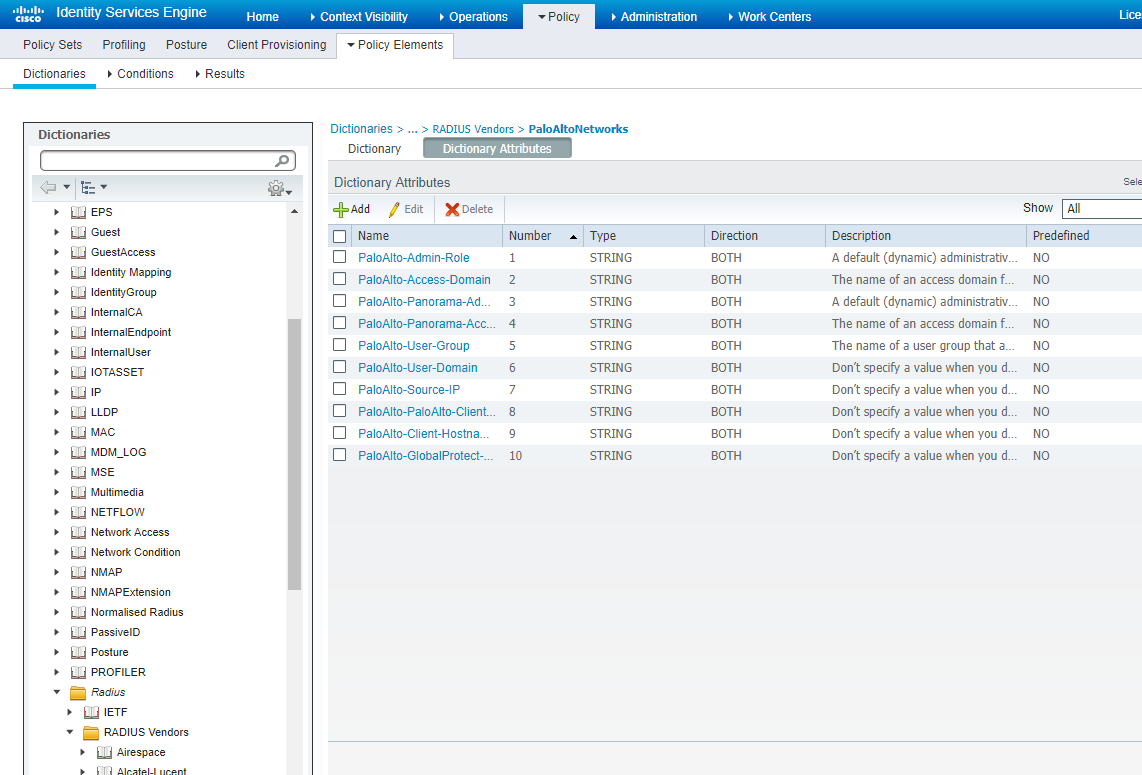
Task: Open the PaloAlto-Panorama-Acc... attribute link
Action: [427, 323]
